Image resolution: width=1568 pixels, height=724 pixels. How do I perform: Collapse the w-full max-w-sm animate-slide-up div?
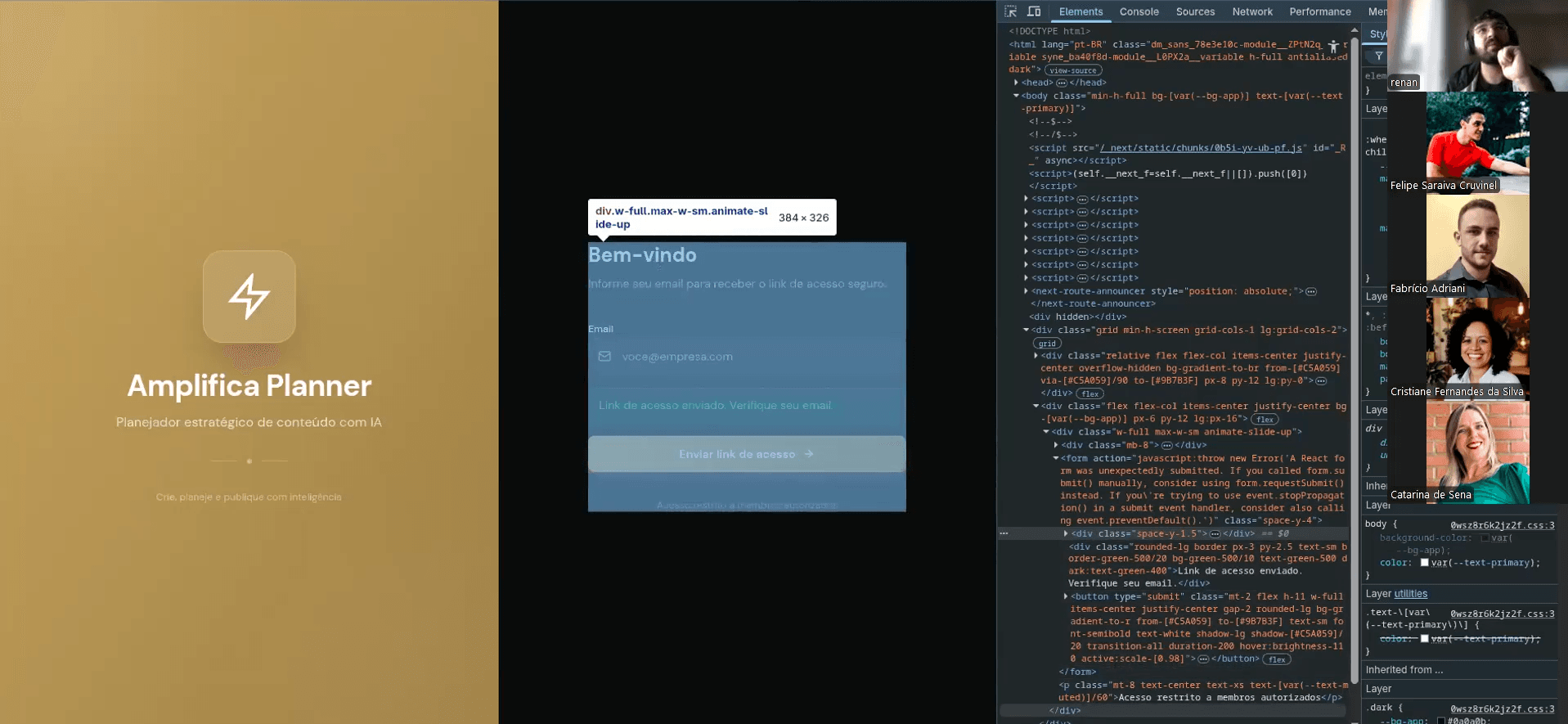point(1045,432)
